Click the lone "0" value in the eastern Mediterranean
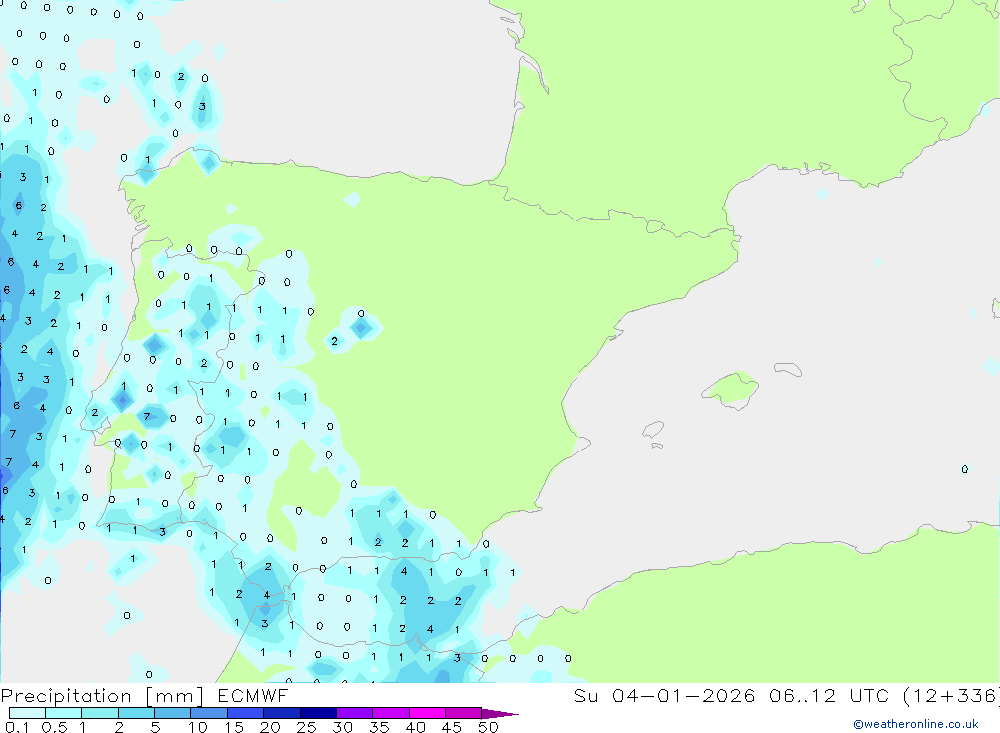1000x733 pixels. coord(965,469)
